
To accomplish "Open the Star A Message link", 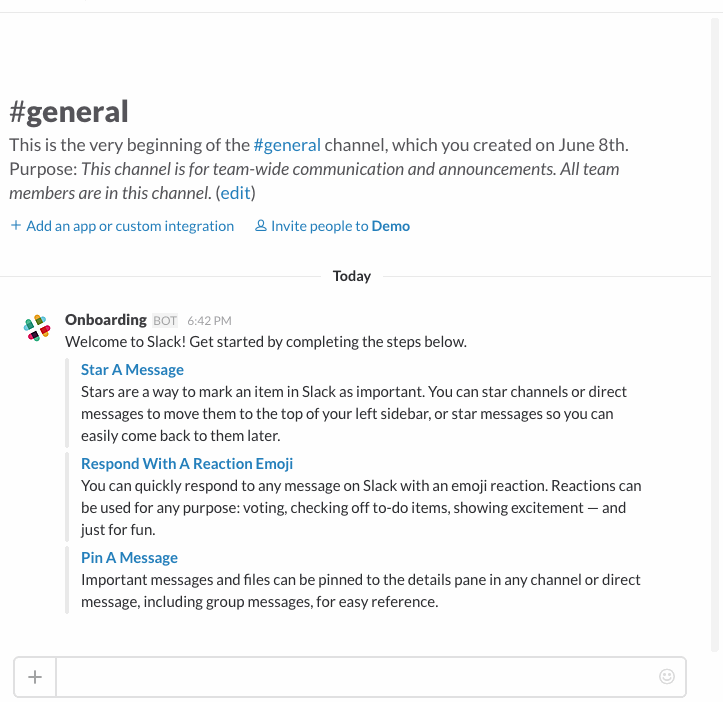I will 132,370.
